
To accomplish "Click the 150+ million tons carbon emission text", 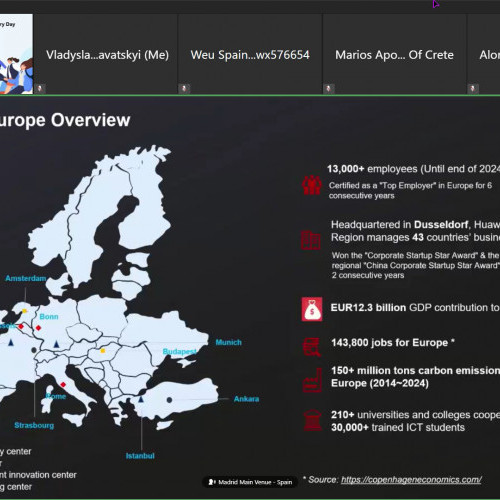I will point(415,377).
